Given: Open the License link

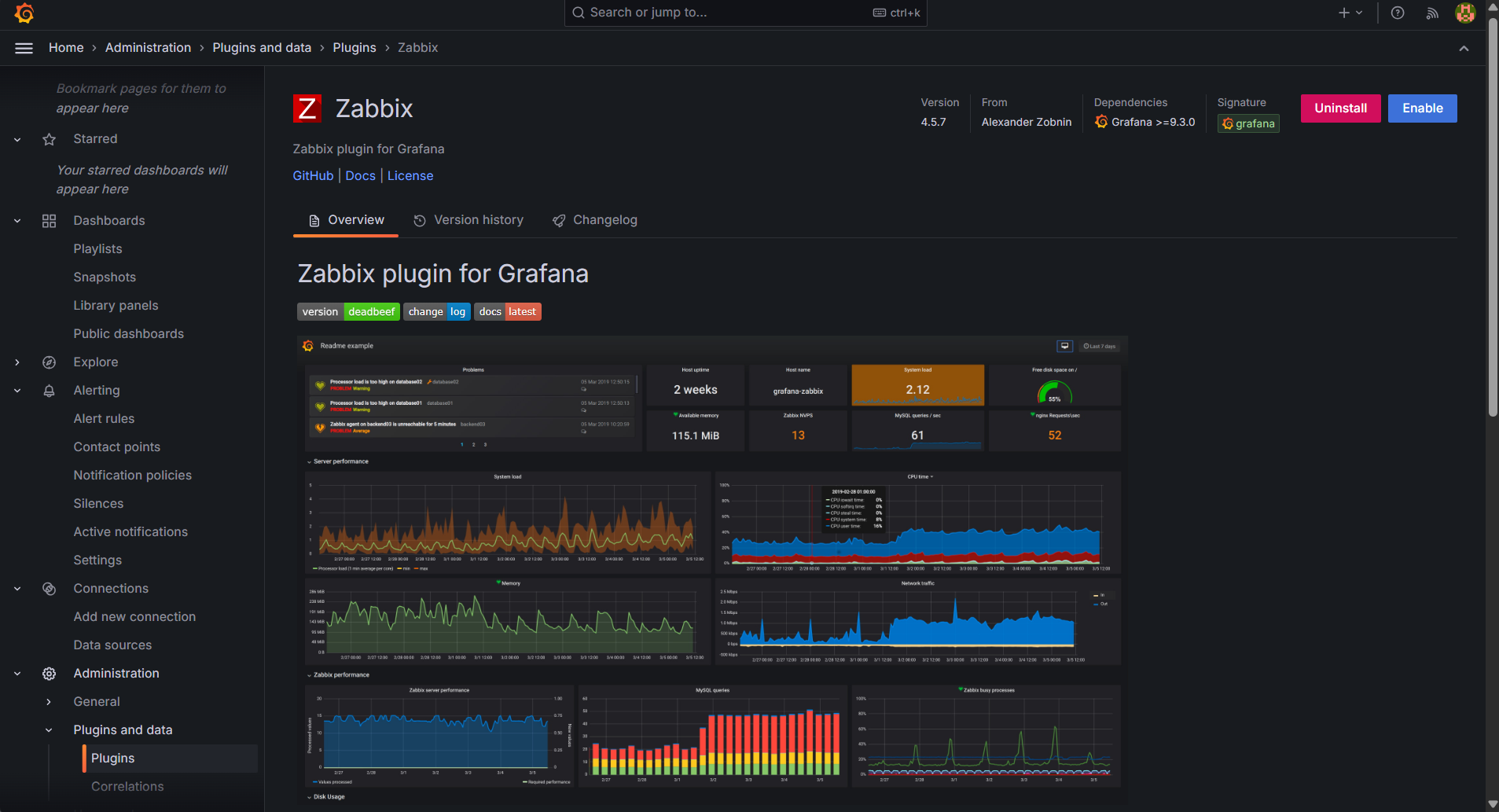Looking at the screenshot, I should pyautogui.click(x=410, y=176).
